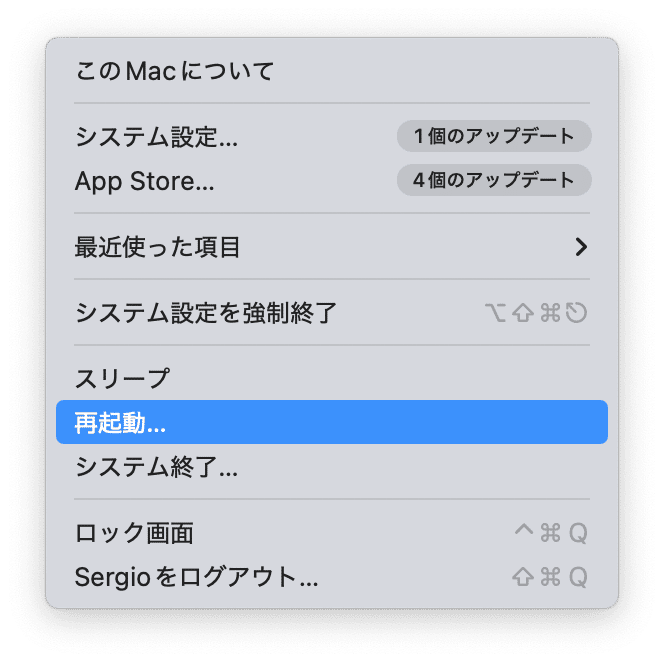The height and width of the screenshot is (662, 664).
Task: Click the Shift arrow icon in logout shortcut
Action: coord(523,577)
